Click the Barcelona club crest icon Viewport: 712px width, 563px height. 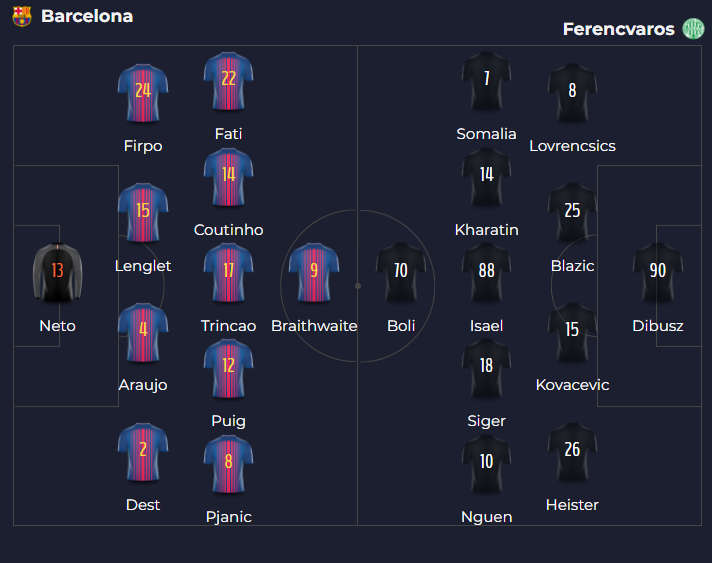pos(22,17)
